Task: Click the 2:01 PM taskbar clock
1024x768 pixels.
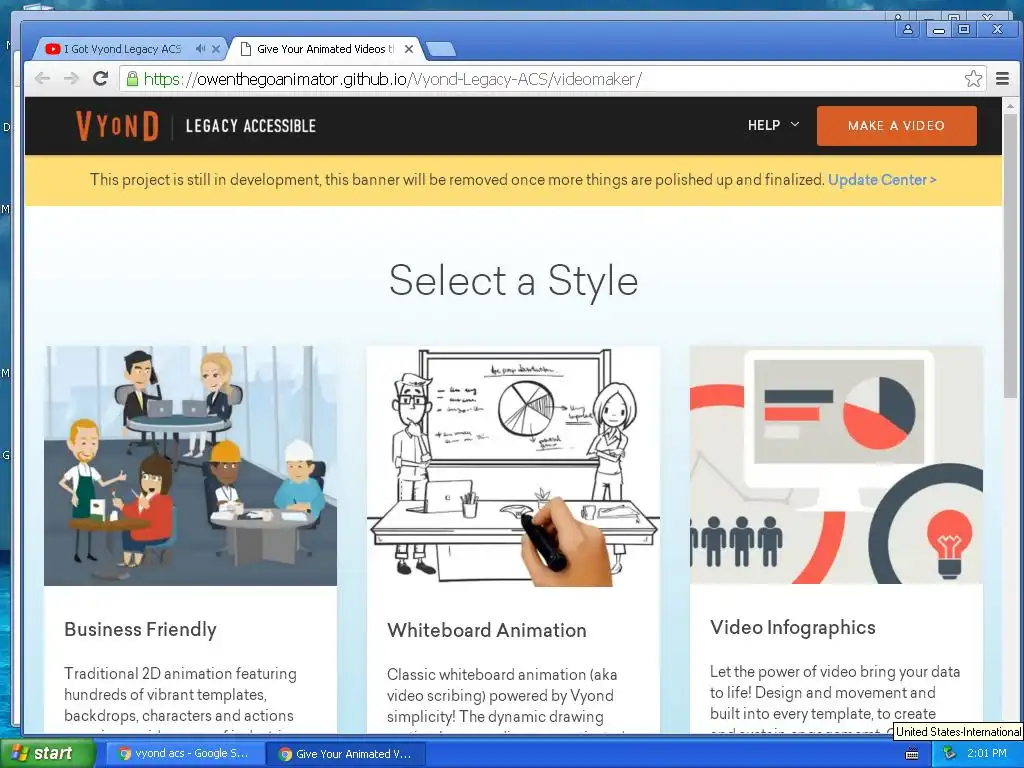Action: coord(987,753)
